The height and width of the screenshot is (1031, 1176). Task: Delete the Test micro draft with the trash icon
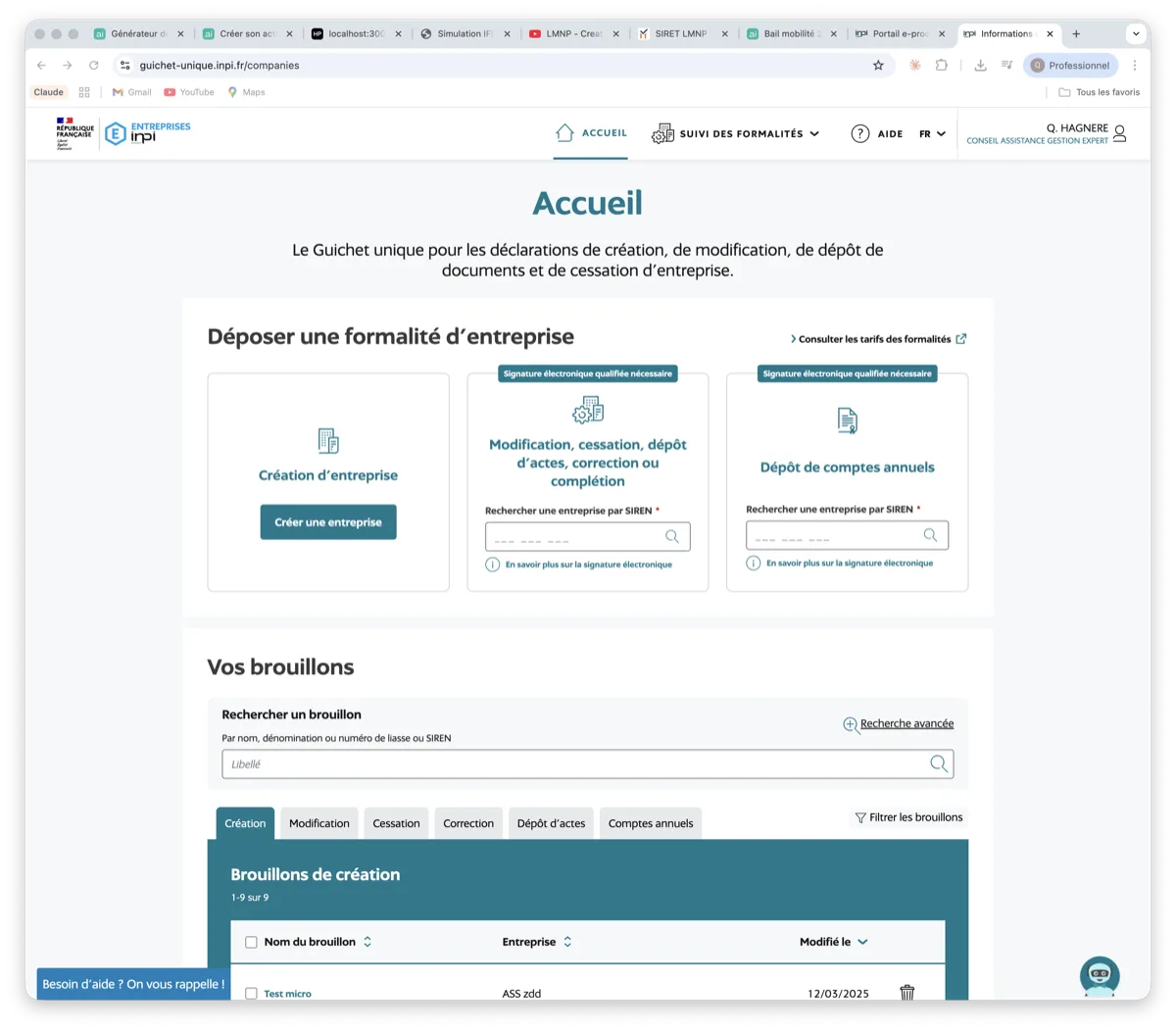tap(906, 992)
